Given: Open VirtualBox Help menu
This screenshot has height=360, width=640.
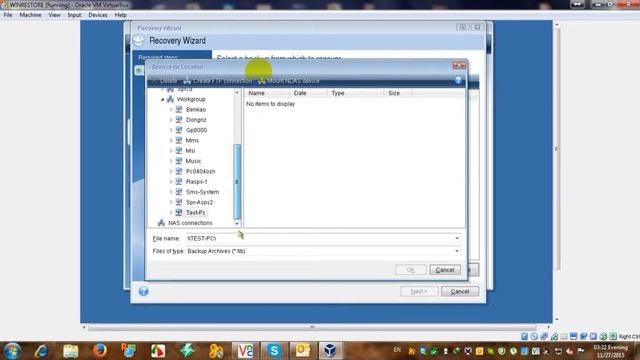Looking at the screenshot, I should (x=120, y=15).
